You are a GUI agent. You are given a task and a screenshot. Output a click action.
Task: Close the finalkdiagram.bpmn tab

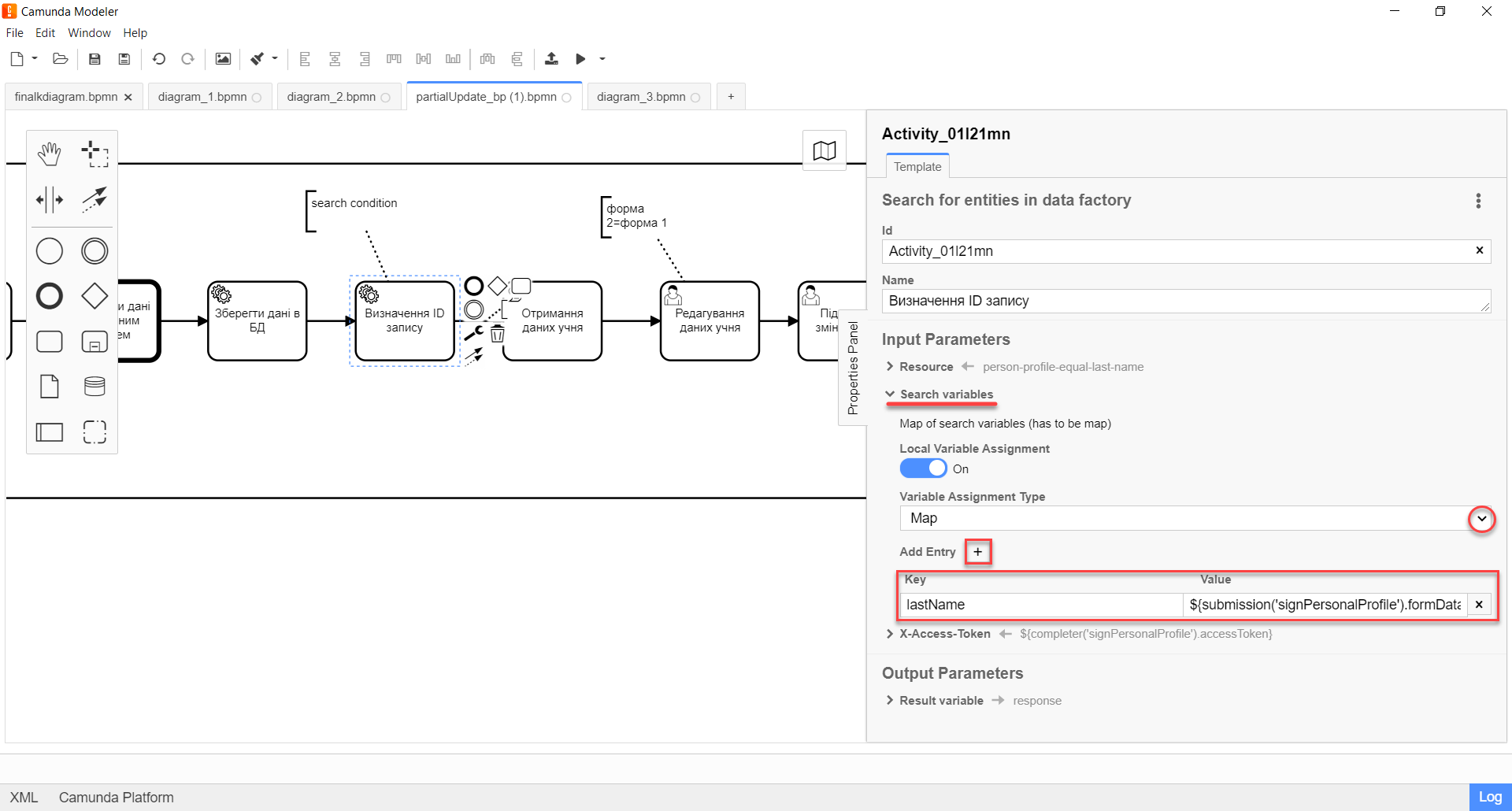128,97
